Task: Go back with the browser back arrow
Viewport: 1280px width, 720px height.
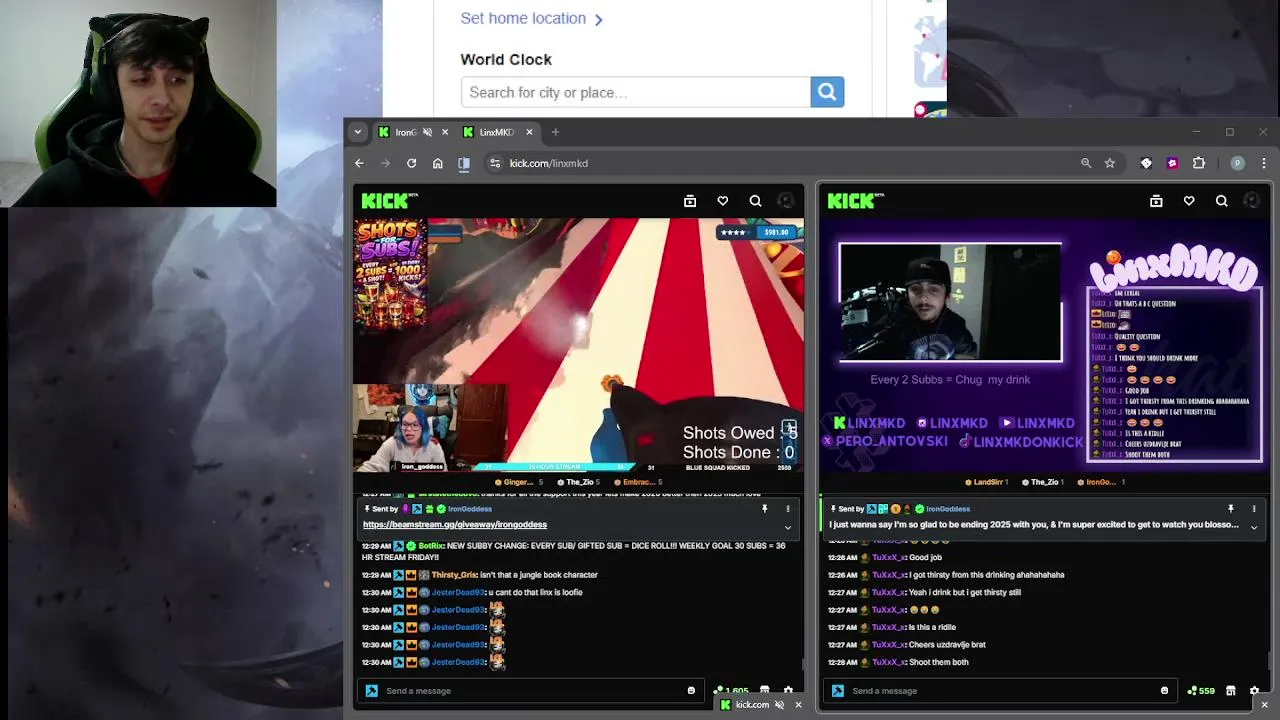Action: pyautogui.click(x=360, y=163)
